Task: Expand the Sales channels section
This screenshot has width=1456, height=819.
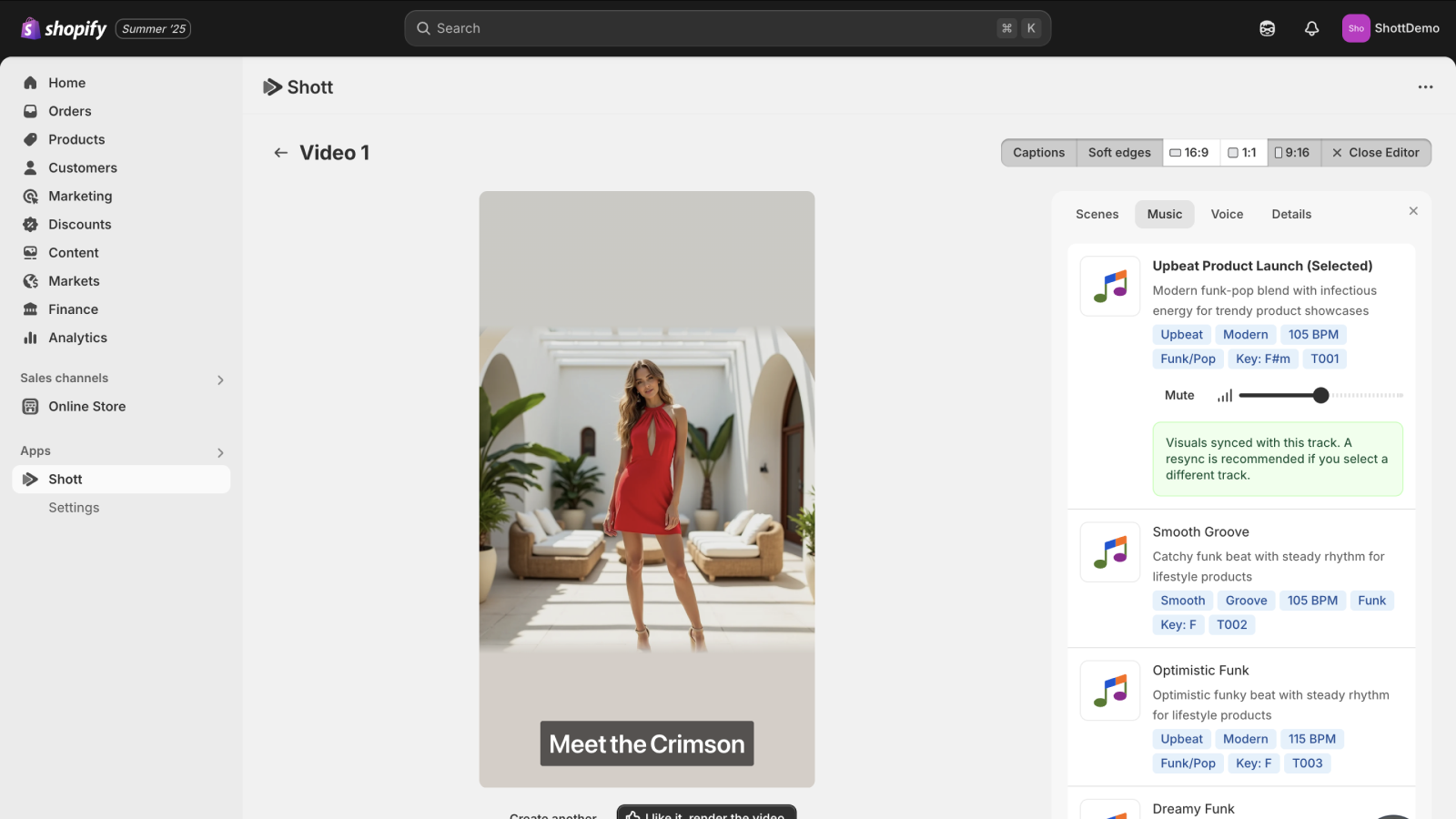Action: pyautogui.click(x=220, y=379)
